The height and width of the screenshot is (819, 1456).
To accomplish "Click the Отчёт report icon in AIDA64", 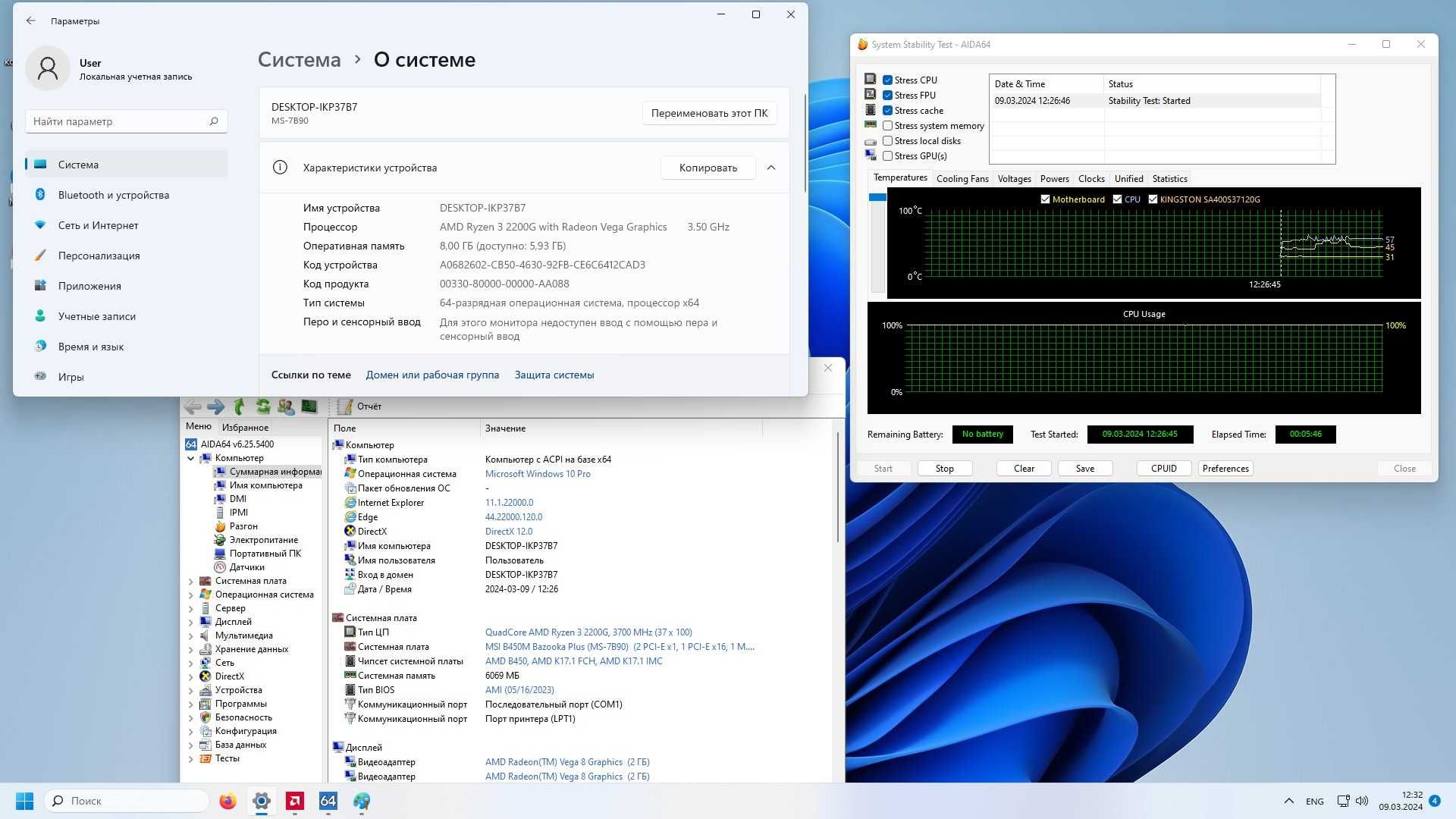I will tap(345, 406).
